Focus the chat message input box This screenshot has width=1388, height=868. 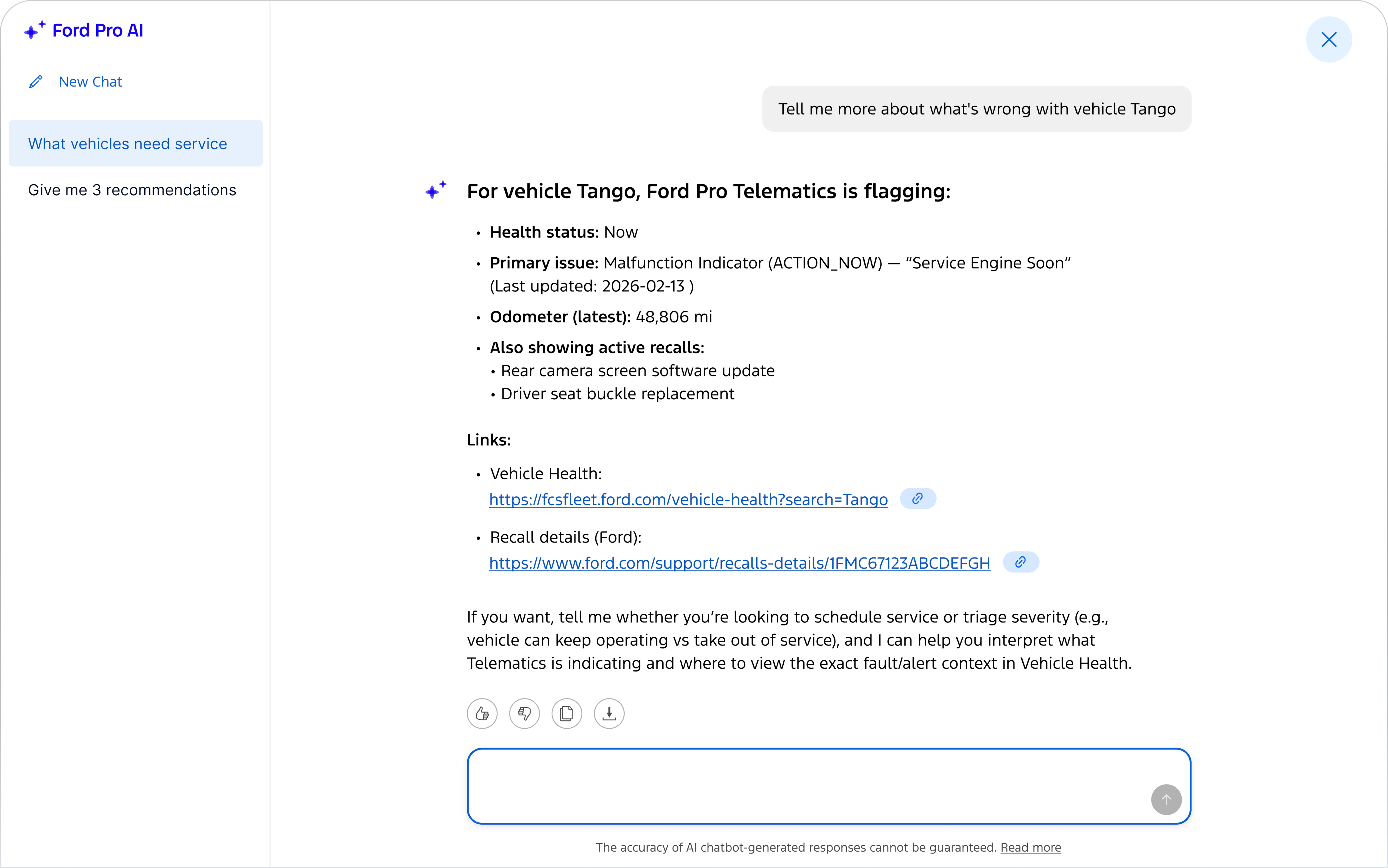tap(829, 786)
